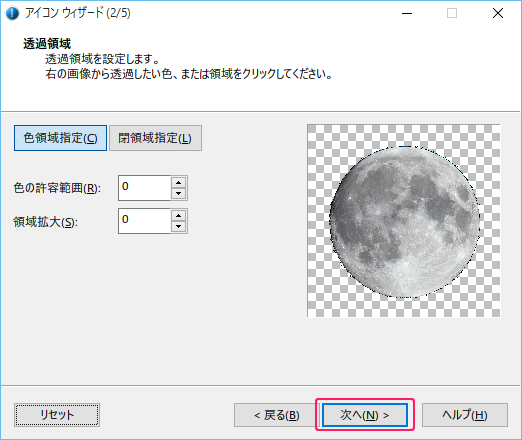This screenshot has height=440, width=522.
Task: Increase 領域拡大 value with up arrow
Action: pyautogui.click(x=179, y=215)
